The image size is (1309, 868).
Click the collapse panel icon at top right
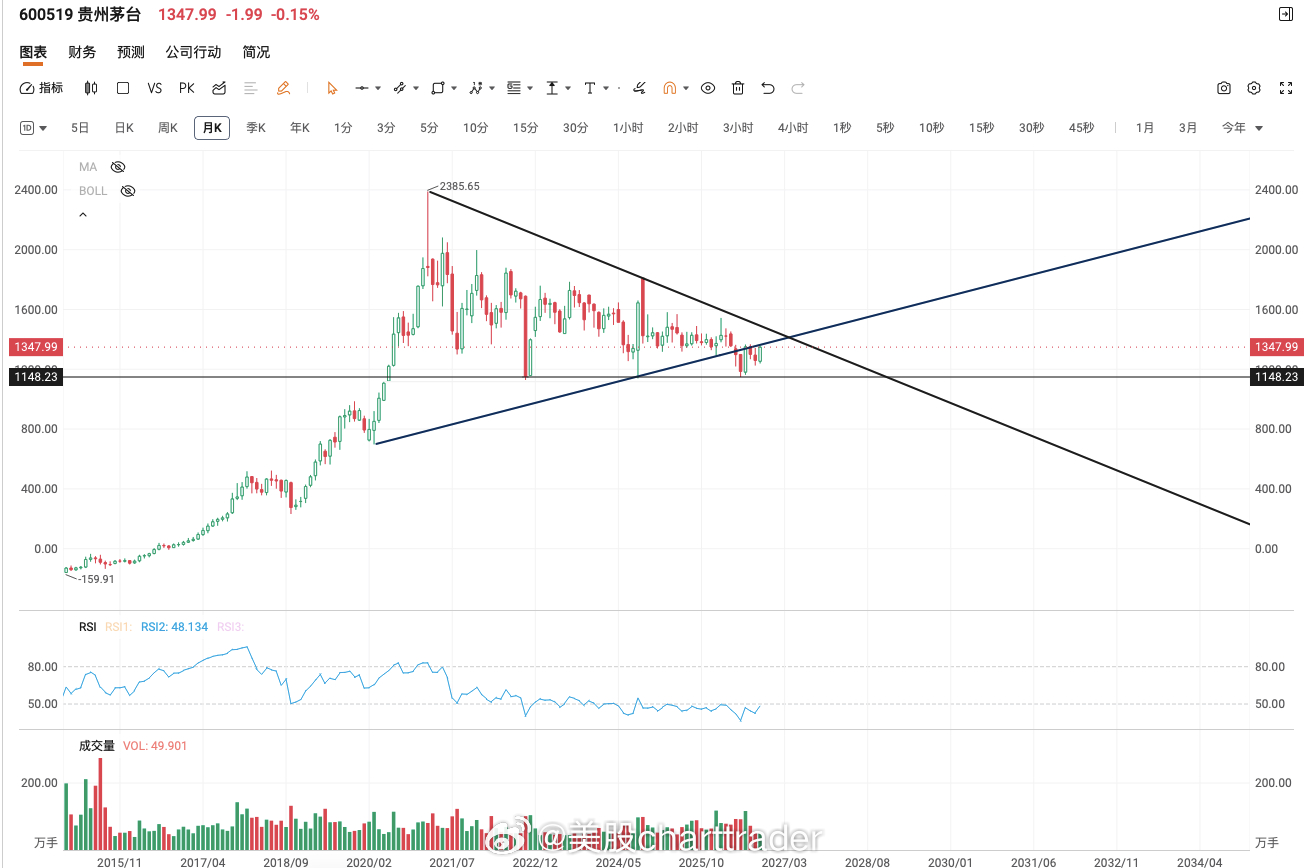coord(1286,14)
